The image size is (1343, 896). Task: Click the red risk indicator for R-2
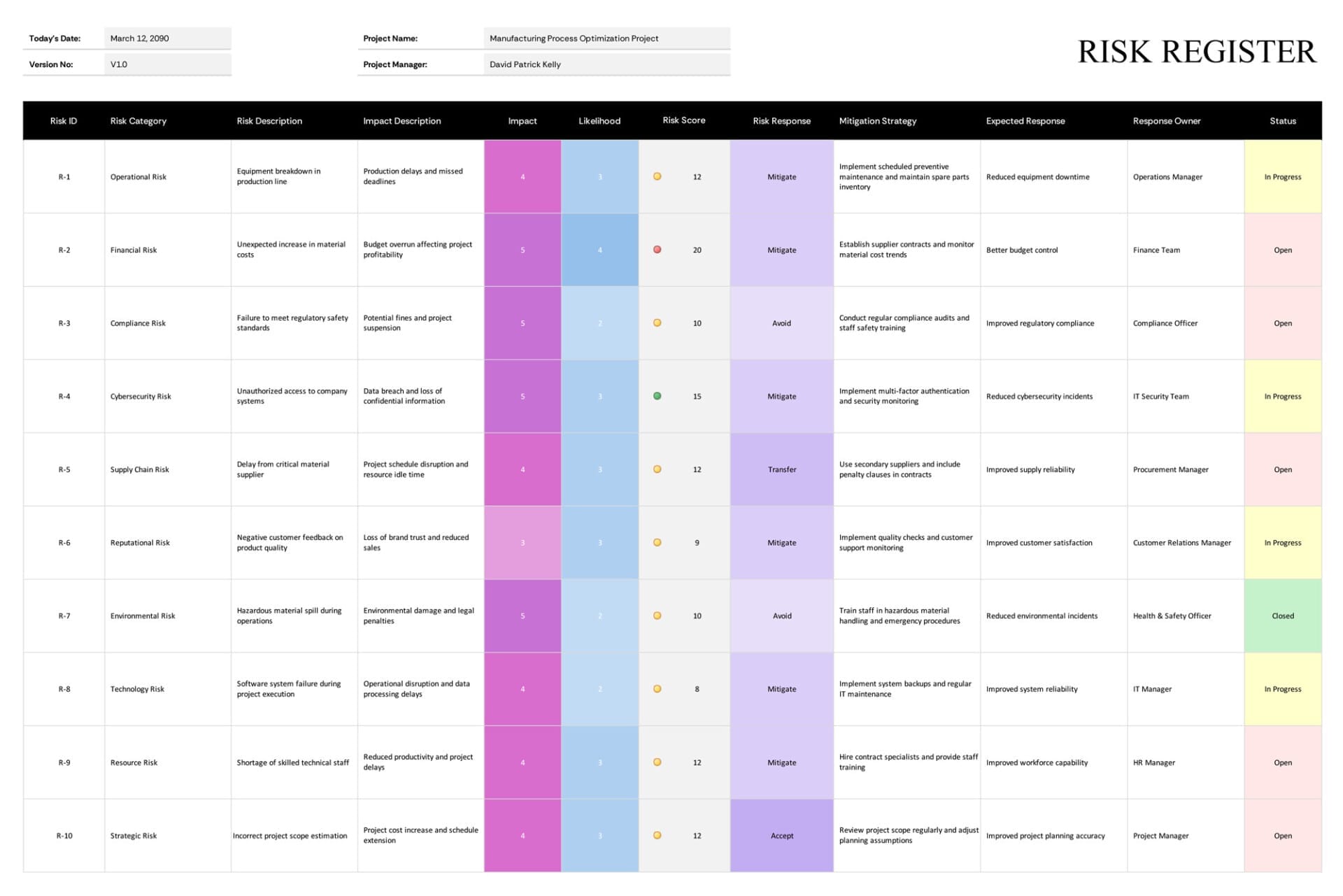click(x=658, y=250)
